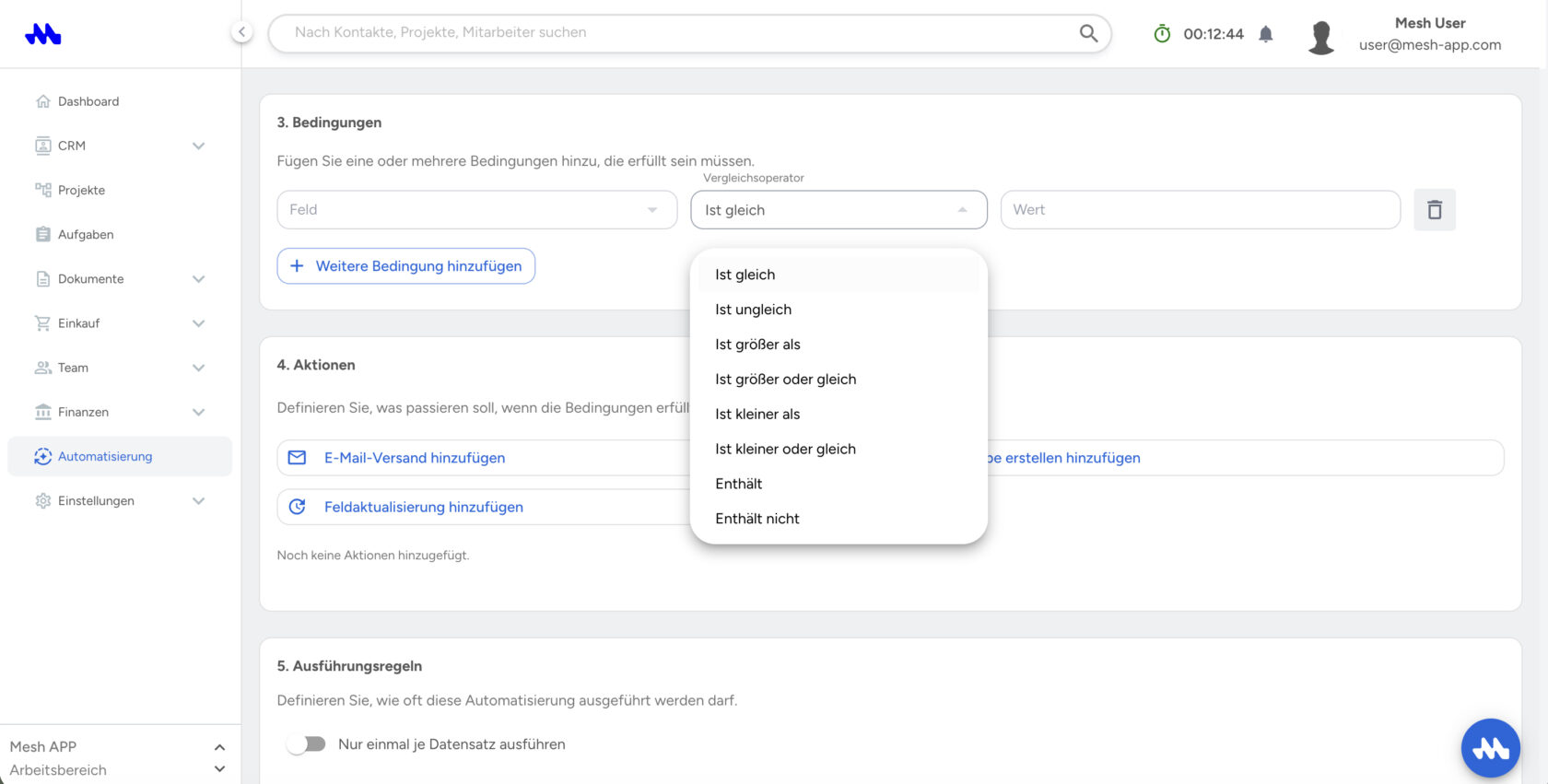This screenshot has width=1548, height=784.
Task: Click the Projekte icon in the sidebar
Action: 42,190
